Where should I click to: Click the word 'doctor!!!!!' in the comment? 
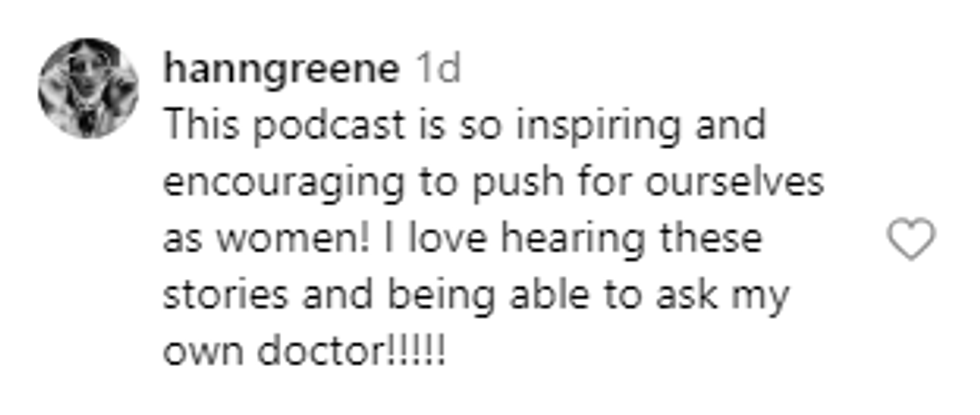352,352
